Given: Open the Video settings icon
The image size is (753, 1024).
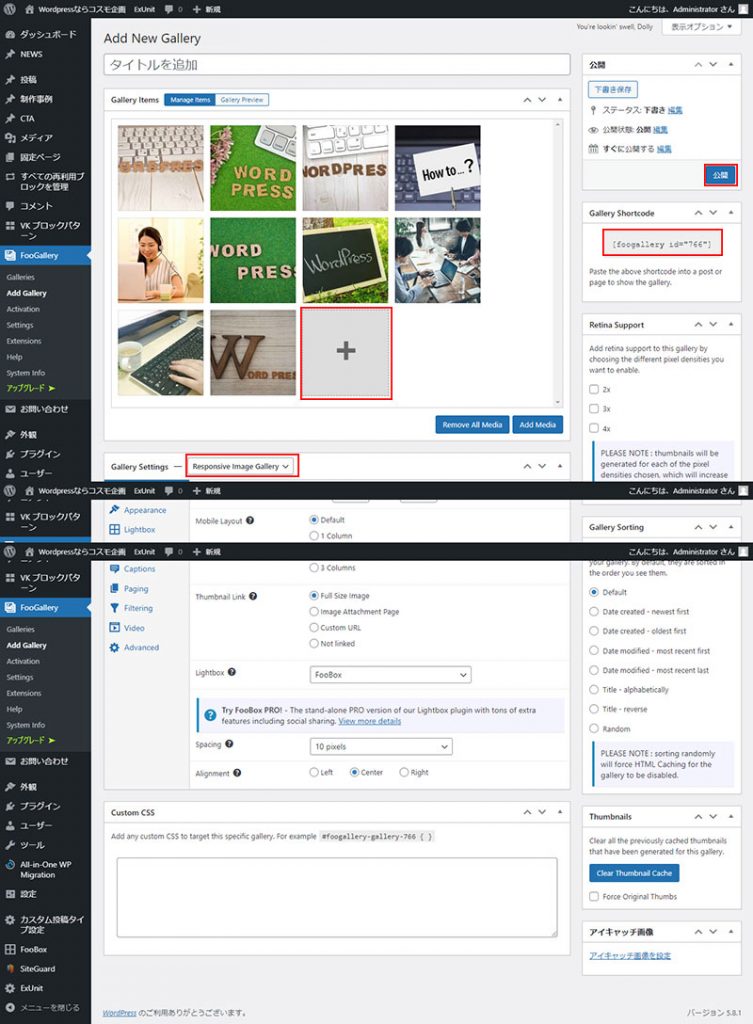Looking at the screenshot, I should click(115, 628).
